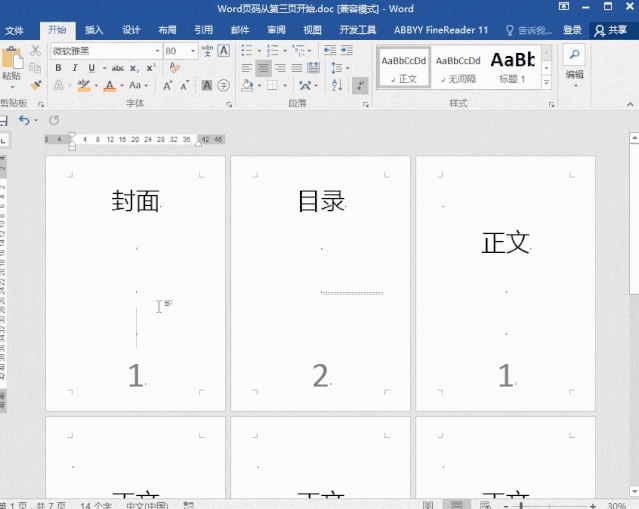Viewport: 639px width, 509px height.
Task: Open bullet list style dropdown arrow
Action: click(x=259, y=51)
